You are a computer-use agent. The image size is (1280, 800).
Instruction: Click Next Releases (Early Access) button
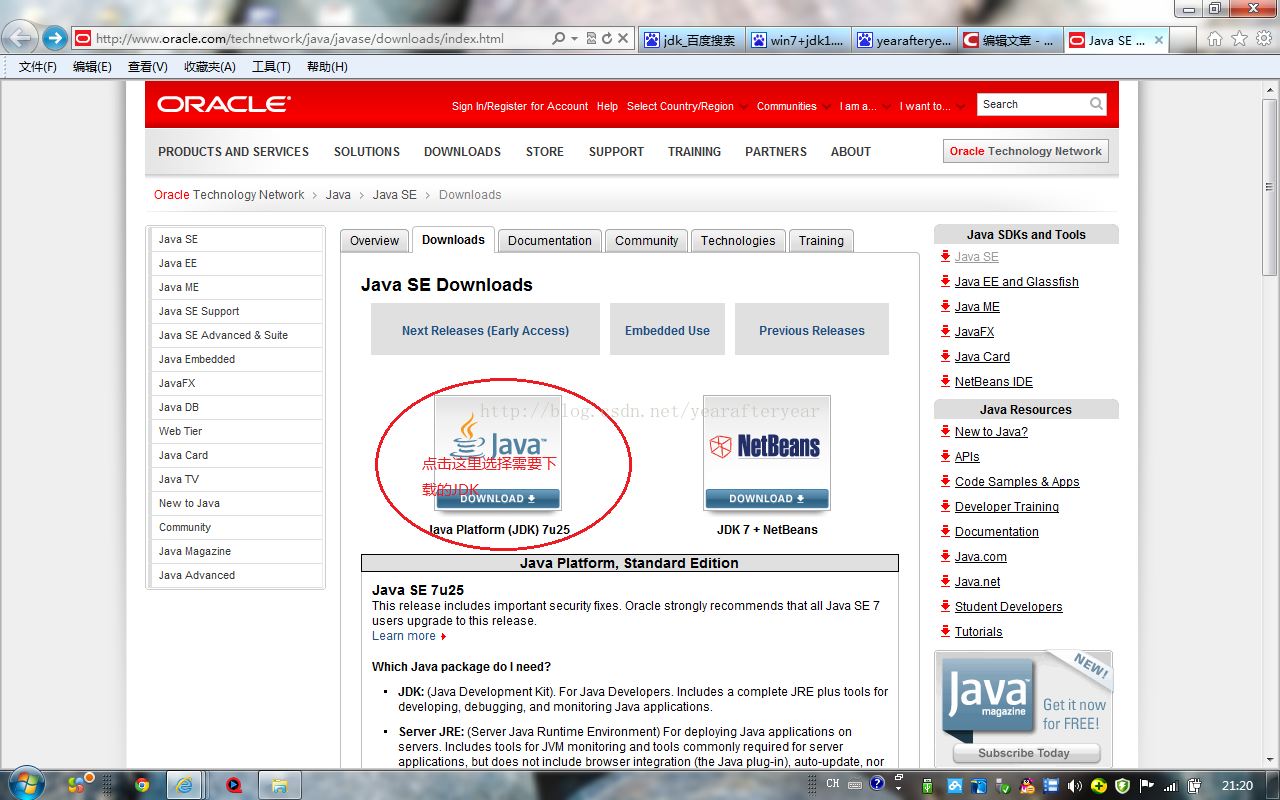click(x=485, y=330)
